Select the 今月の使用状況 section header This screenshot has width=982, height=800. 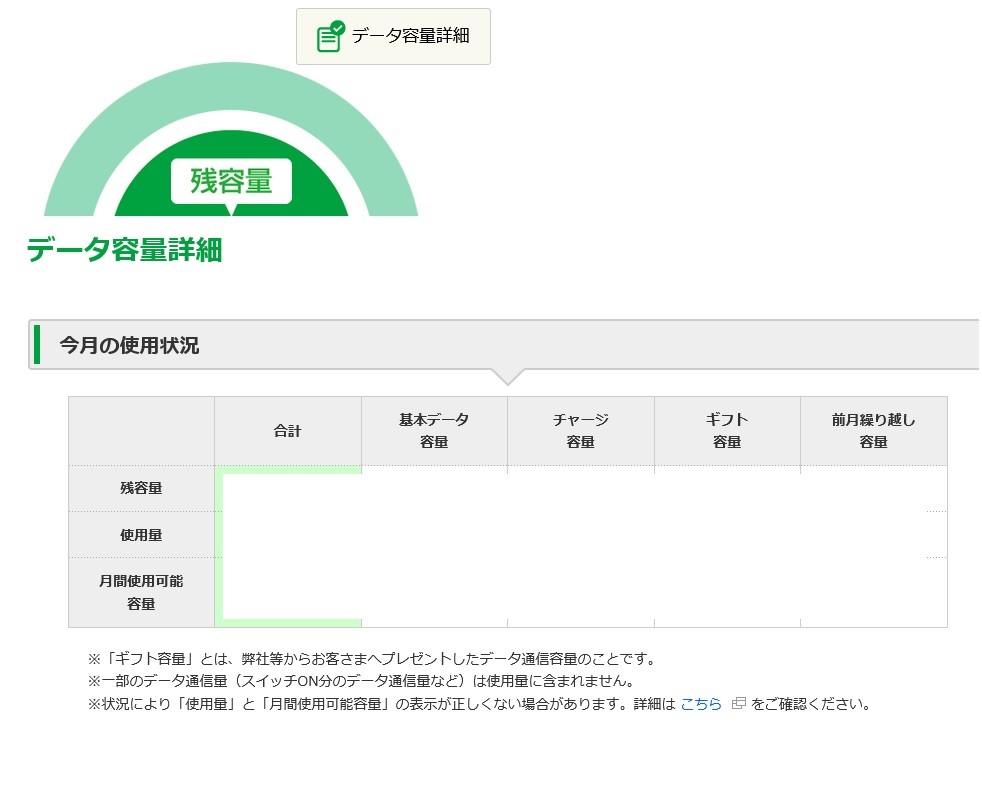[x=129, y=345]
